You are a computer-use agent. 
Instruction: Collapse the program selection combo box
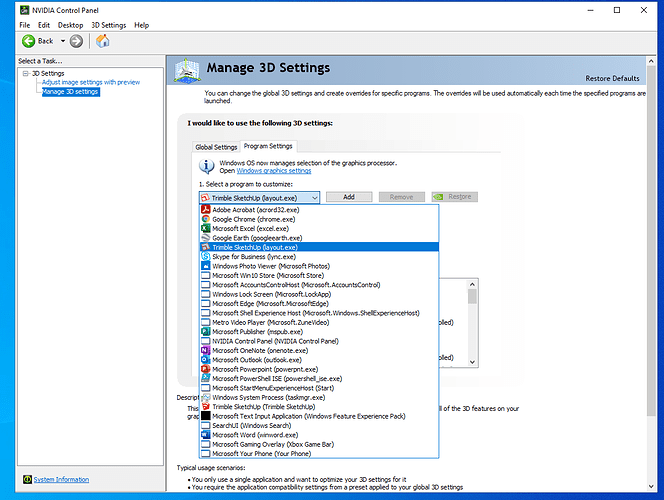(x=315, y=198)
